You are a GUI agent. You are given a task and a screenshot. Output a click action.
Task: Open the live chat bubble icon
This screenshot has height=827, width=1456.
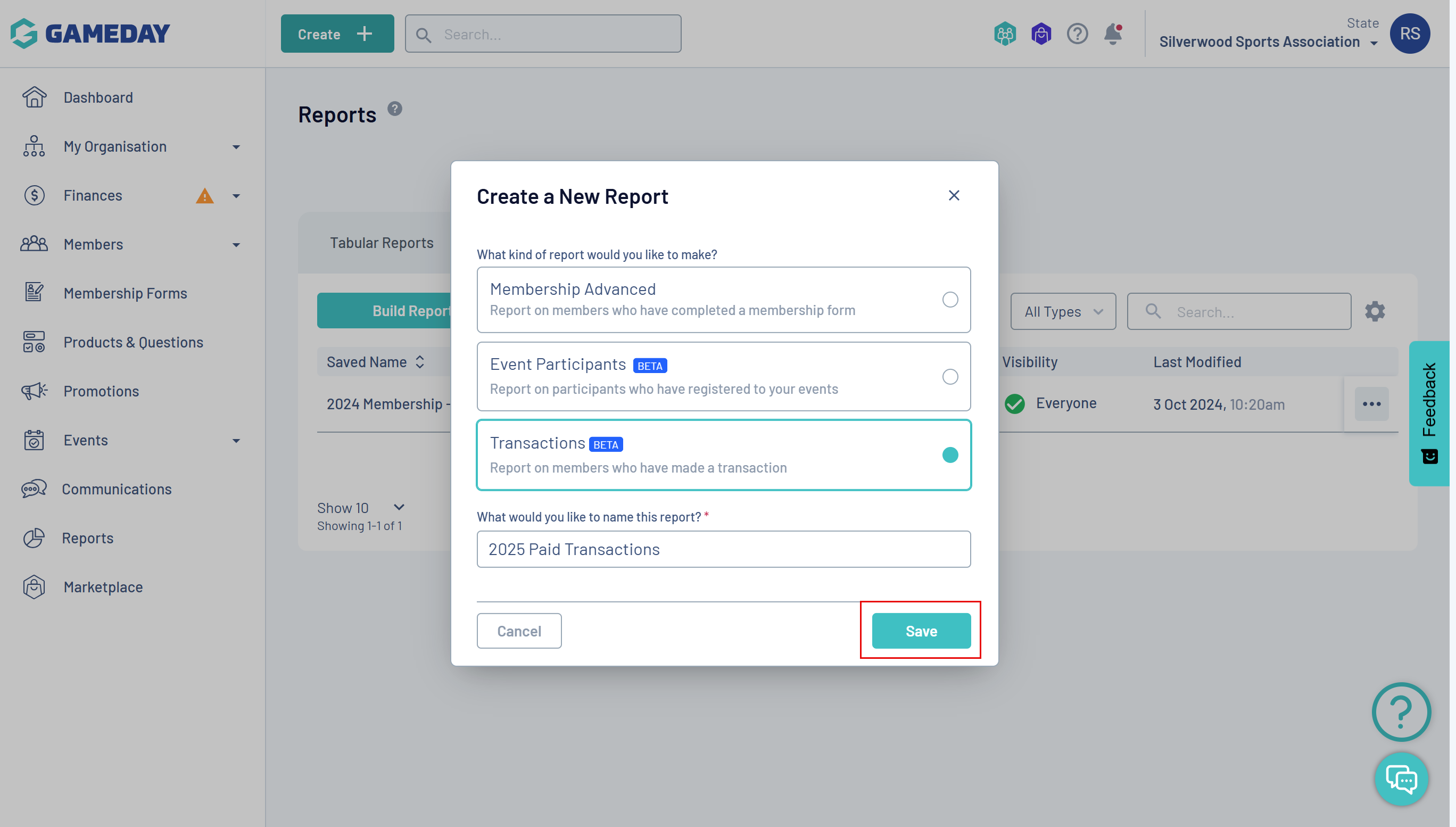point(1401,779)
